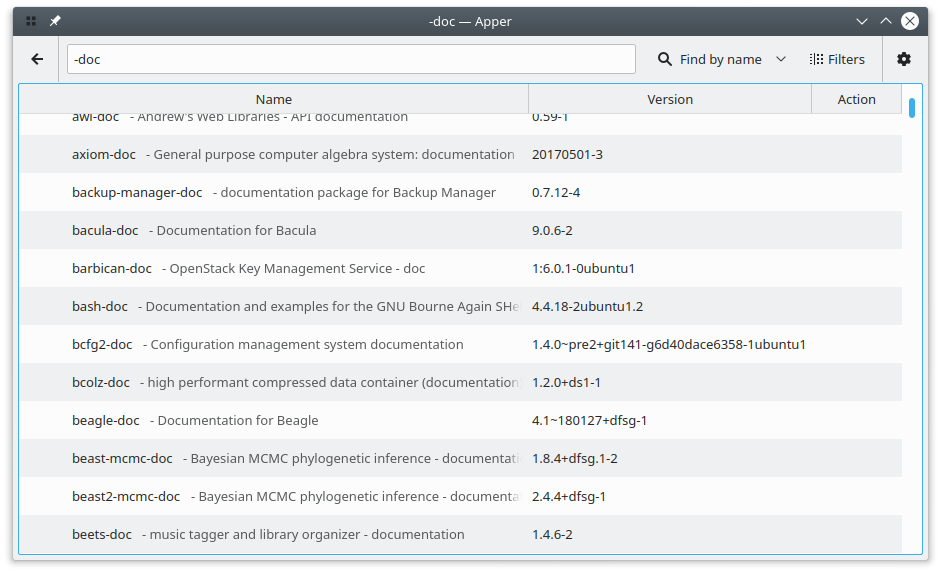Screen dimensions: 941x573
Task: Click inside the -doc search field
Action: (x=350, y=59)
